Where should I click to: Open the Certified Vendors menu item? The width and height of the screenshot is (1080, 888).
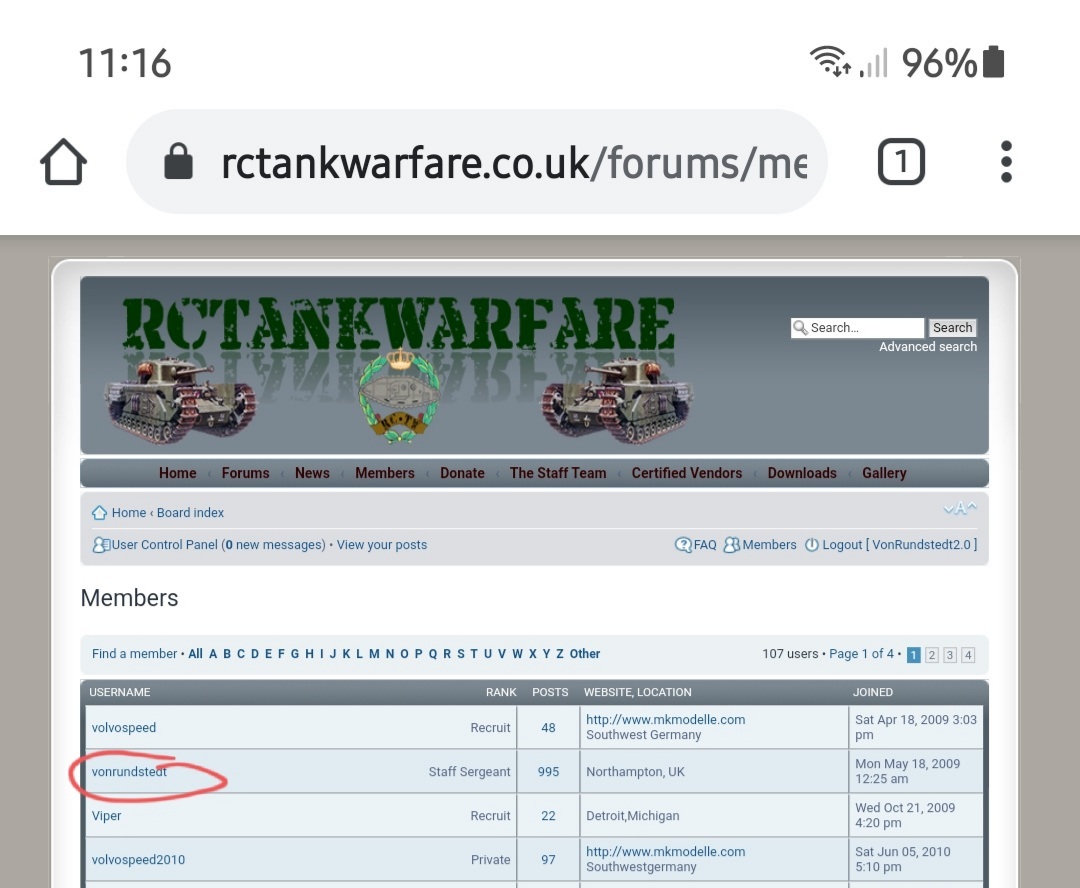point(686,473)
